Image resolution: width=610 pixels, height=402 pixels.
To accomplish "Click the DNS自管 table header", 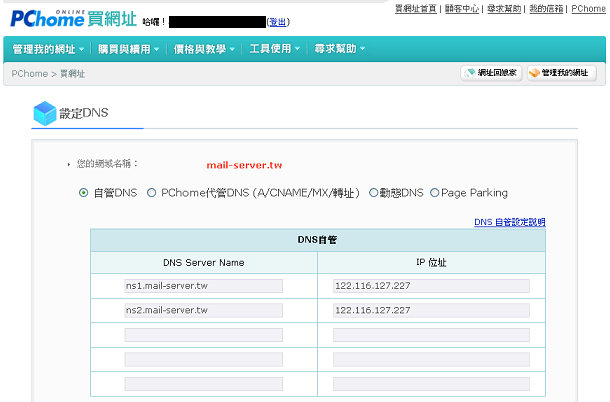I will [317, 240].
